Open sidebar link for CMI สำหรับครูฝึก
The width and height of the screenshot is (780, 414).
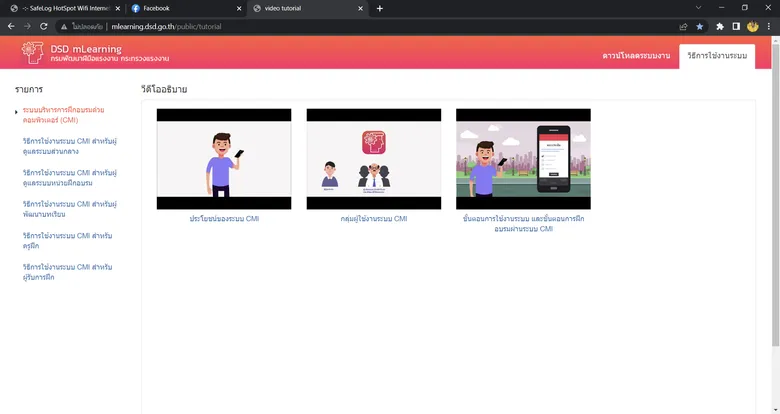click(67, 241)
